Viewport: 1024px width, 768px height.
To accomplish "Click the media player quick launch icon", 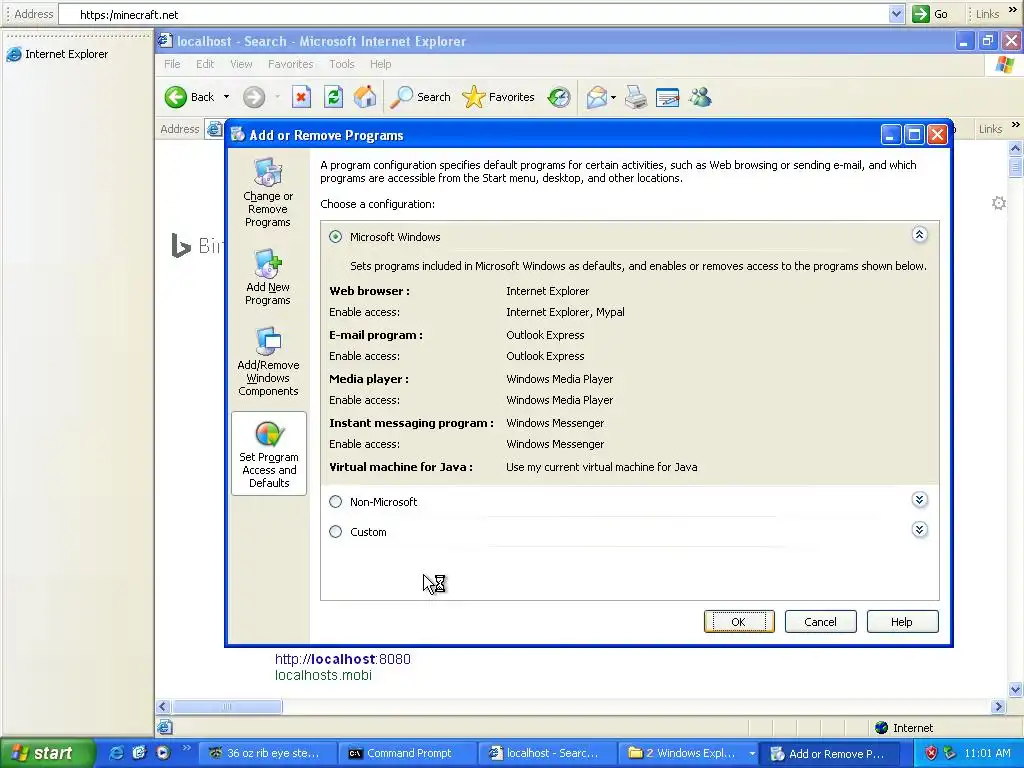I will 163,753.
